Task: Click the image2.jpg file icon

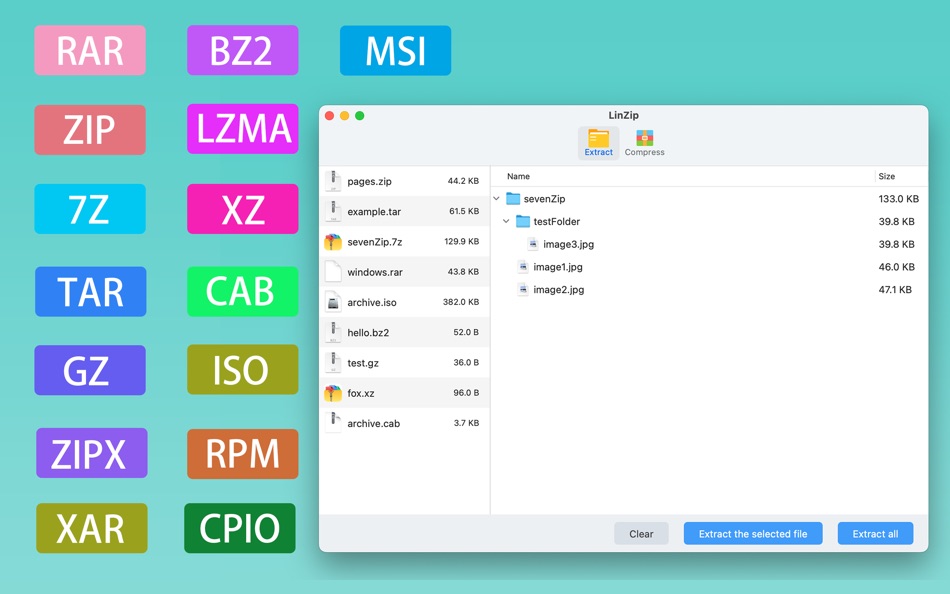Action: (x=523, y=289)
